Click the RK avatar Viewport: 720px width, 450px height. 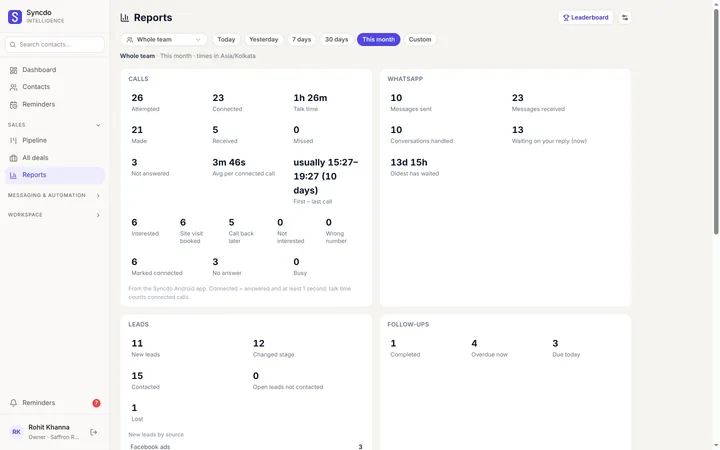(17, 432)
